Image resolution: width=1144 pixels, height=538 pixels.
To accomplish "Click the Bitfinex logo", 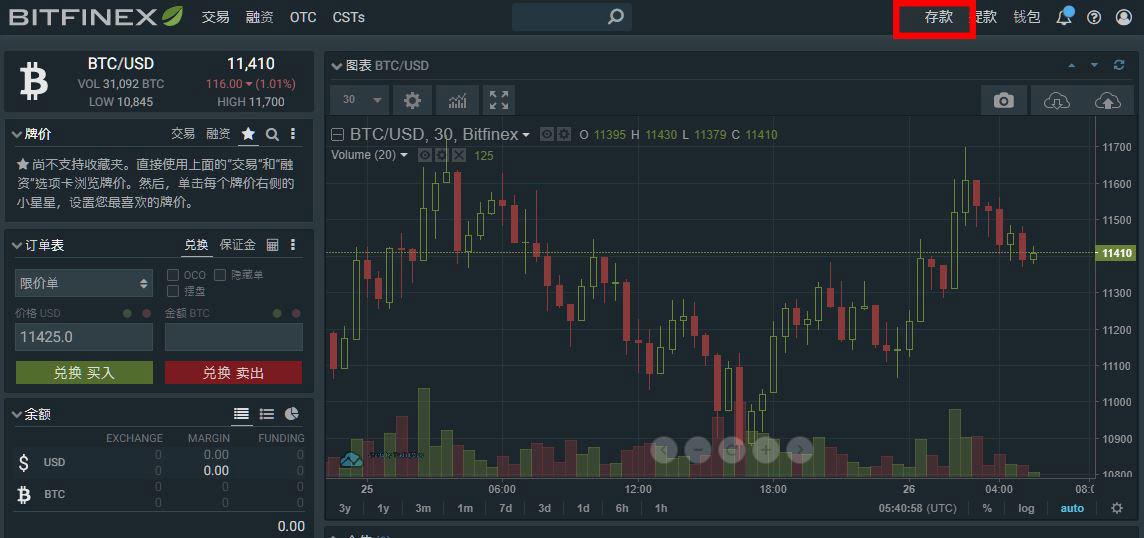I will point(96,16).
